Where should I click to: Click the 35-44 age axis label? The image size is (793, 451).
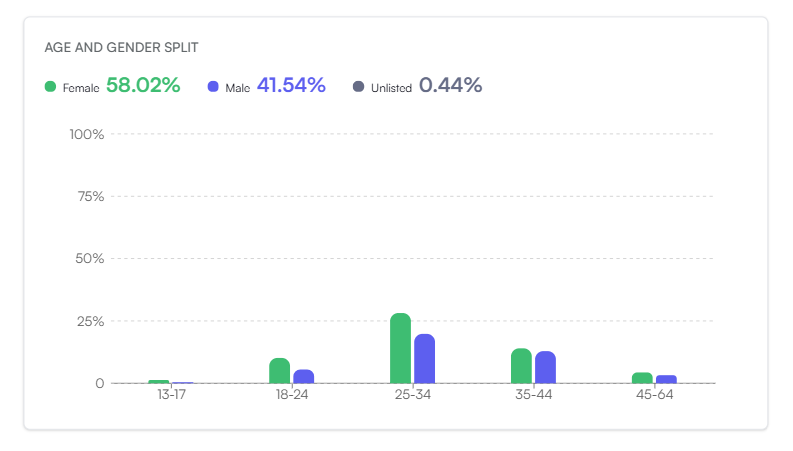pyautogui.click(x=534, y=395)
